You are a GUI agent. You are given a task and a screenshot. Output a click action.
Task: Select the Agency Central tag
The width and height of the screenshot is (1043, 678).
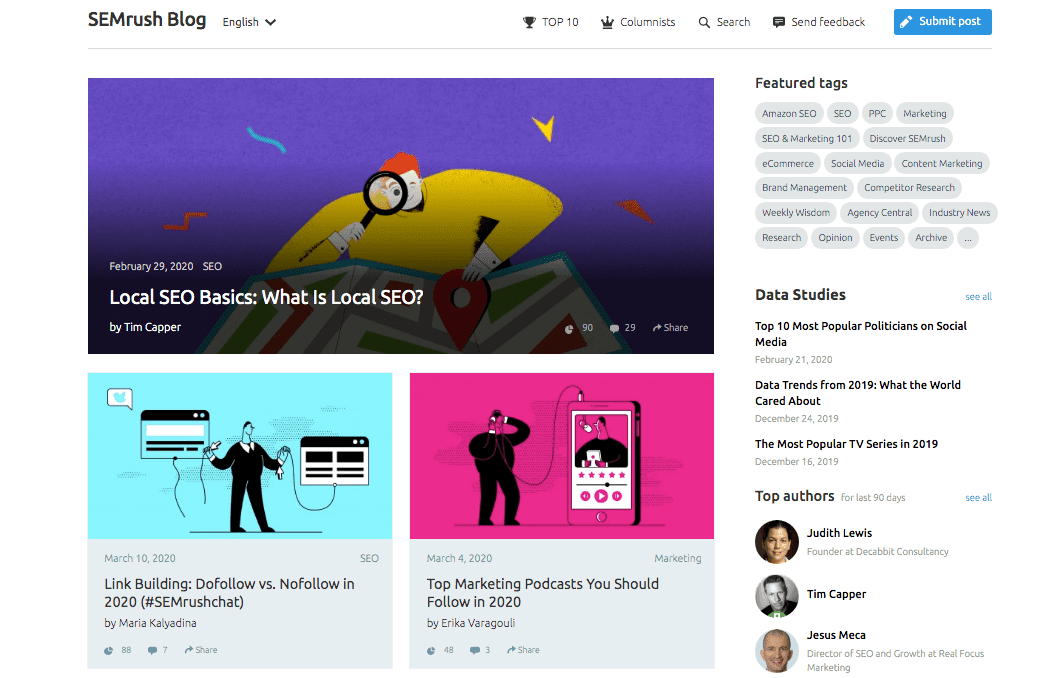pyautogui.click(x=879, y=213)
